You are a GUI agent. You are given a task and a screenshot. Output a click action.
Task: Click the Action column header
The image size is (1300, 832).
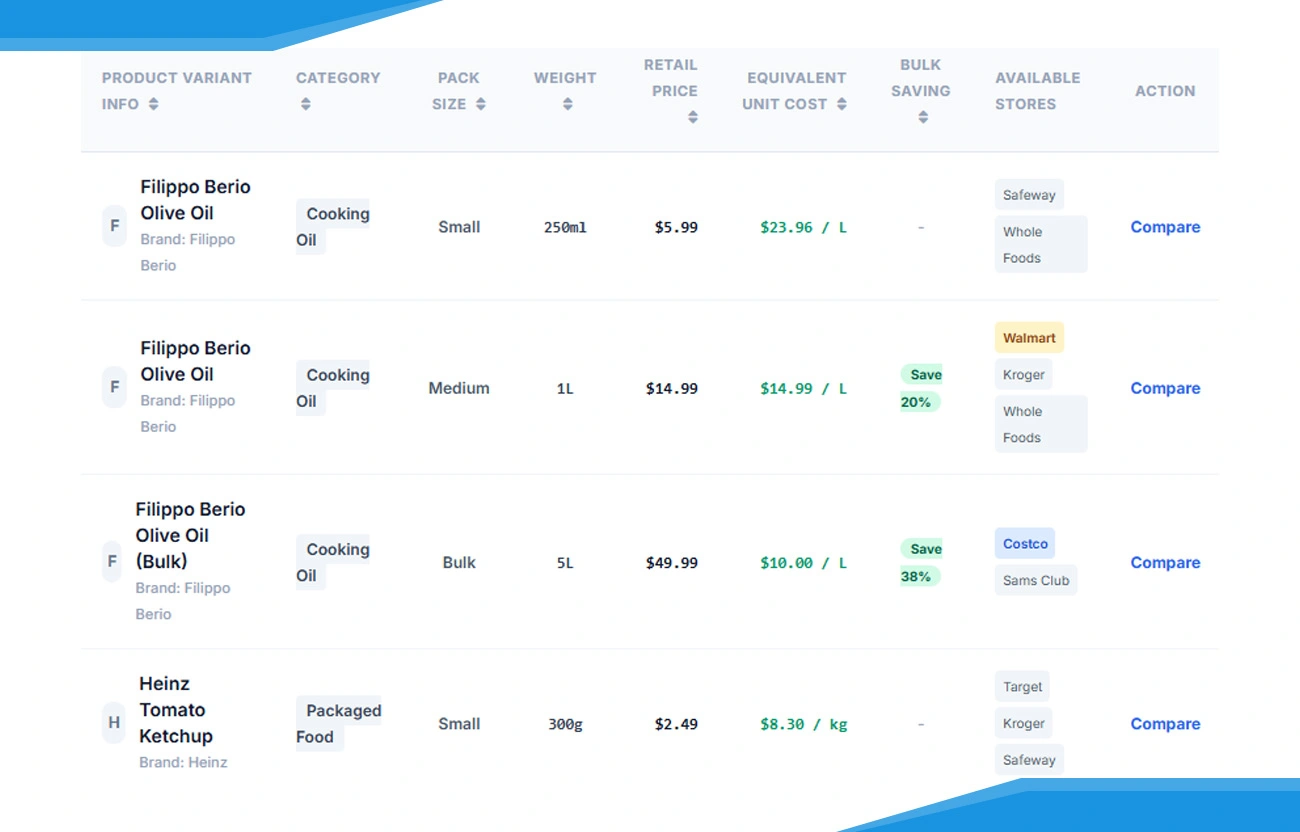tap(1165, 91)
